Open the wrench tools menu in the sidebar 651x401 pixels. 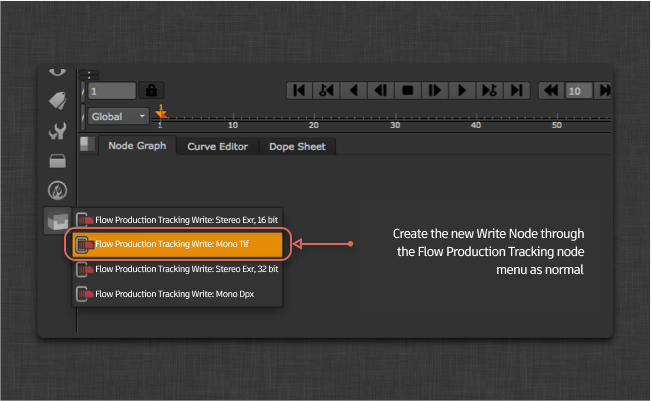pyautogui.click(x=57, y=130)
